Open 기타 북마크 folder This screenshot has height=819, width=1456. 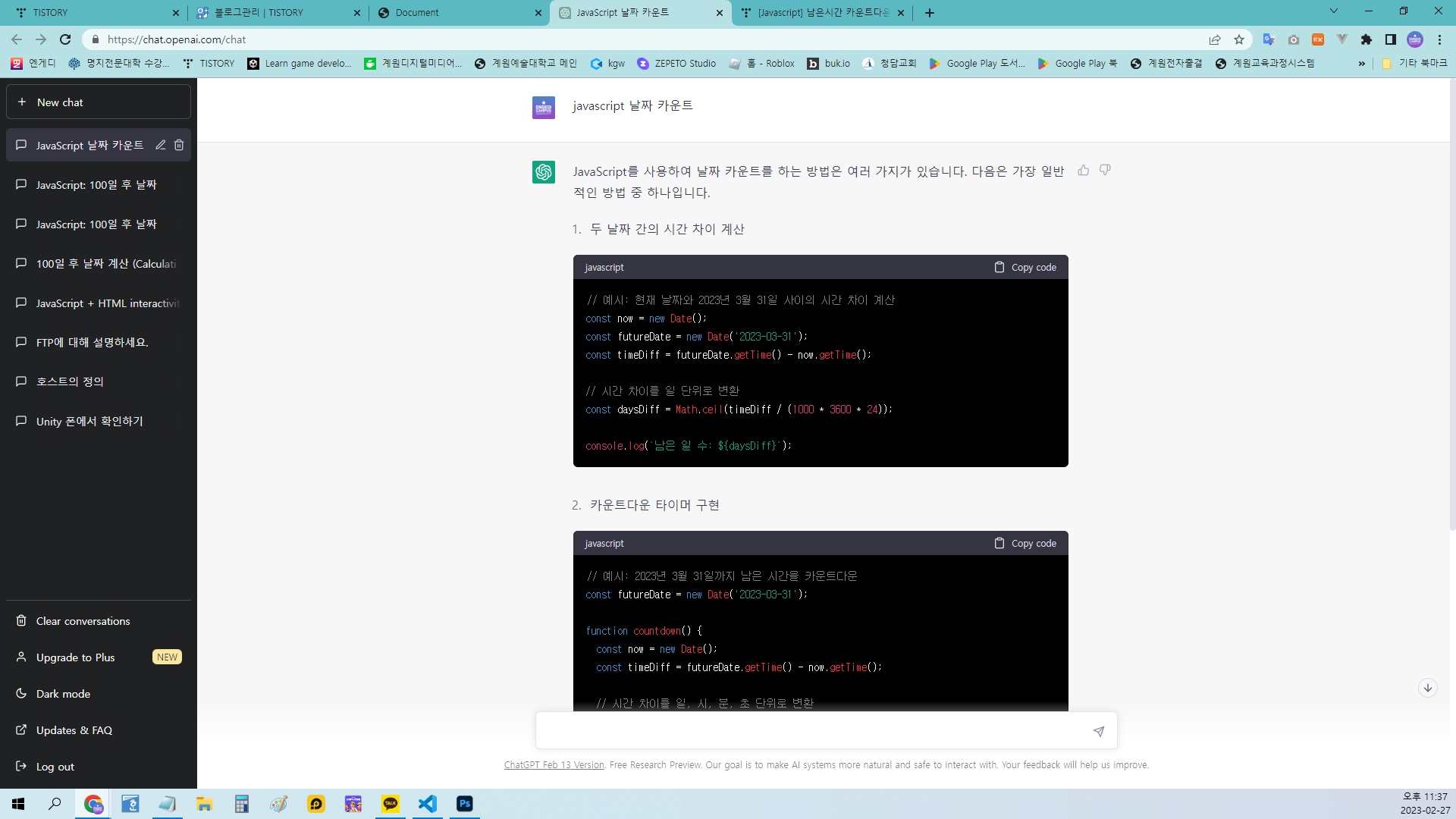coord(1414,64)
